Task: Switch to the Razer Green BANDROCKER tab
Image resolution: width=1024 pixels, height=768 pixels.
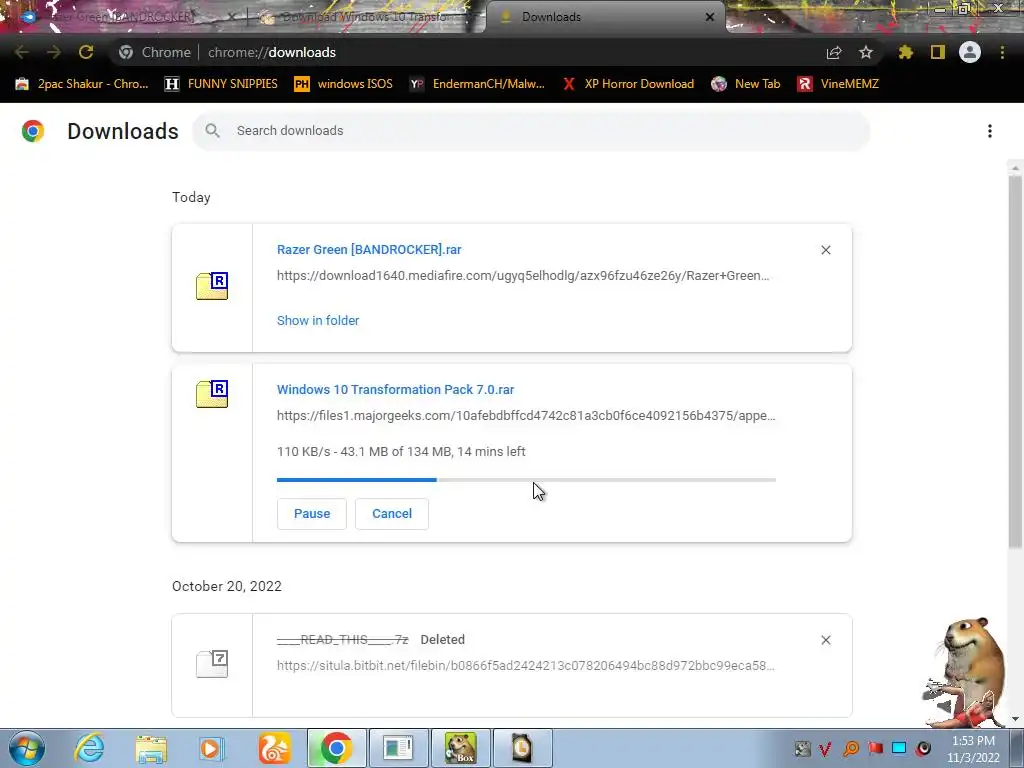Action: 124,17
